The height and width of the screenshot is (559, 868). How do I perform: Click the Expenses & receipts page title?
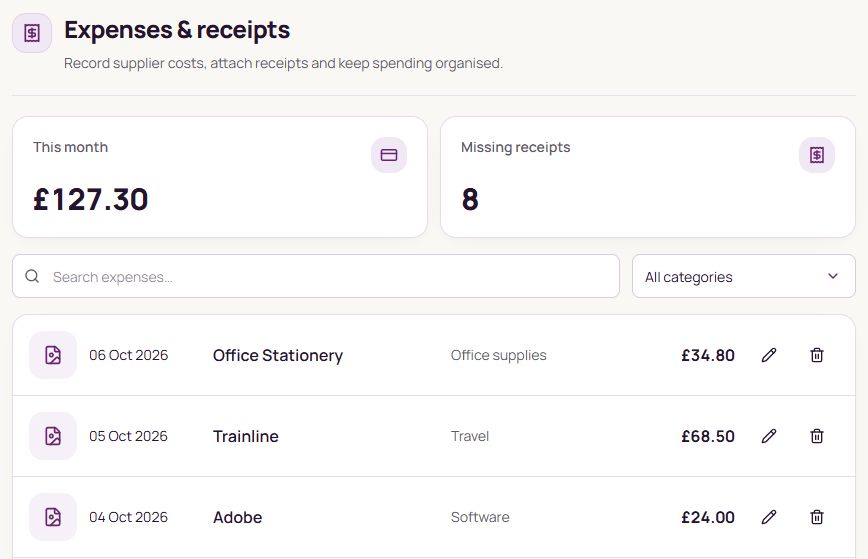177,30
